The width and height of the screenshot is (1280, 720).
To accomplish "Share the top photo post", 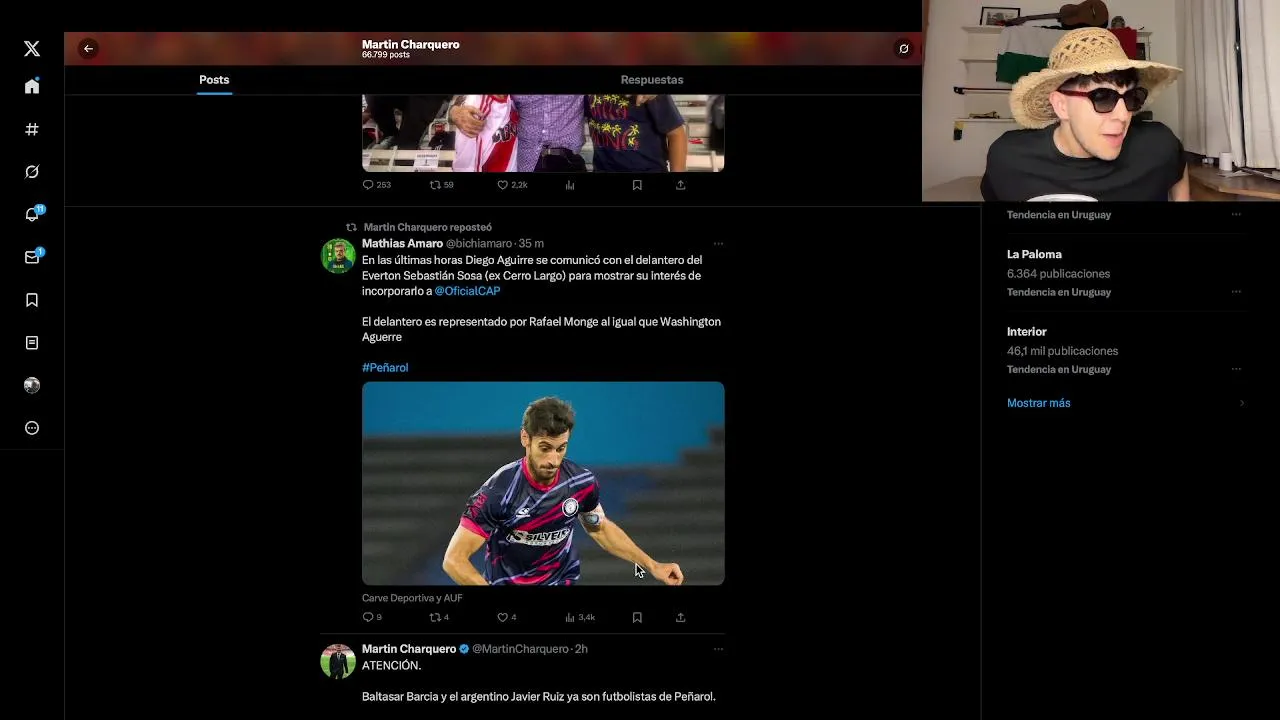I will (x=680, y=185).
